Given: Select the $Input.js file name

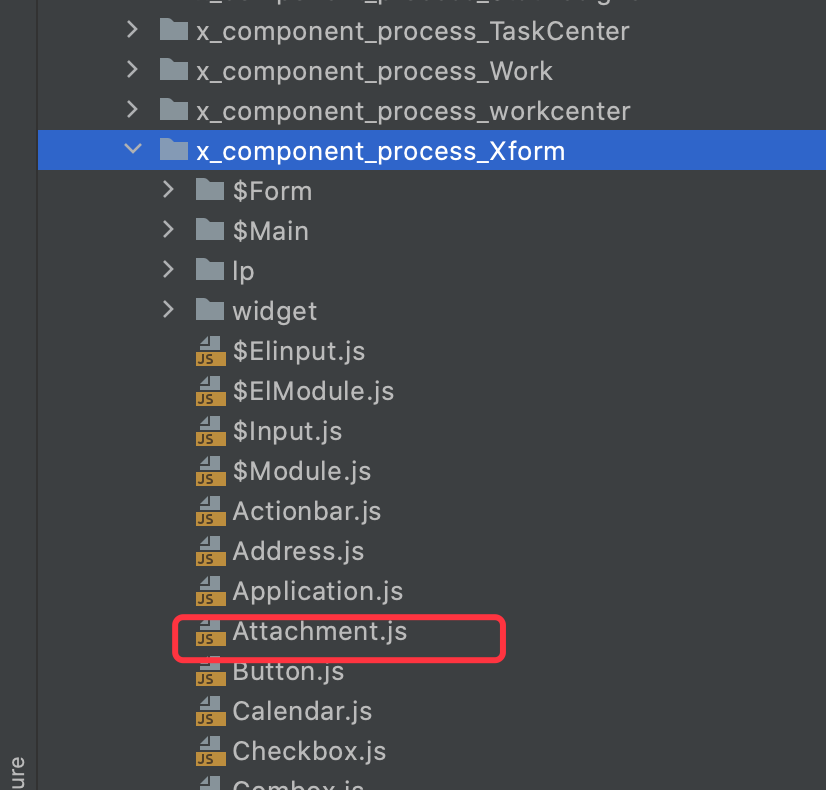Looking at the screenshot, I should 287,431.
